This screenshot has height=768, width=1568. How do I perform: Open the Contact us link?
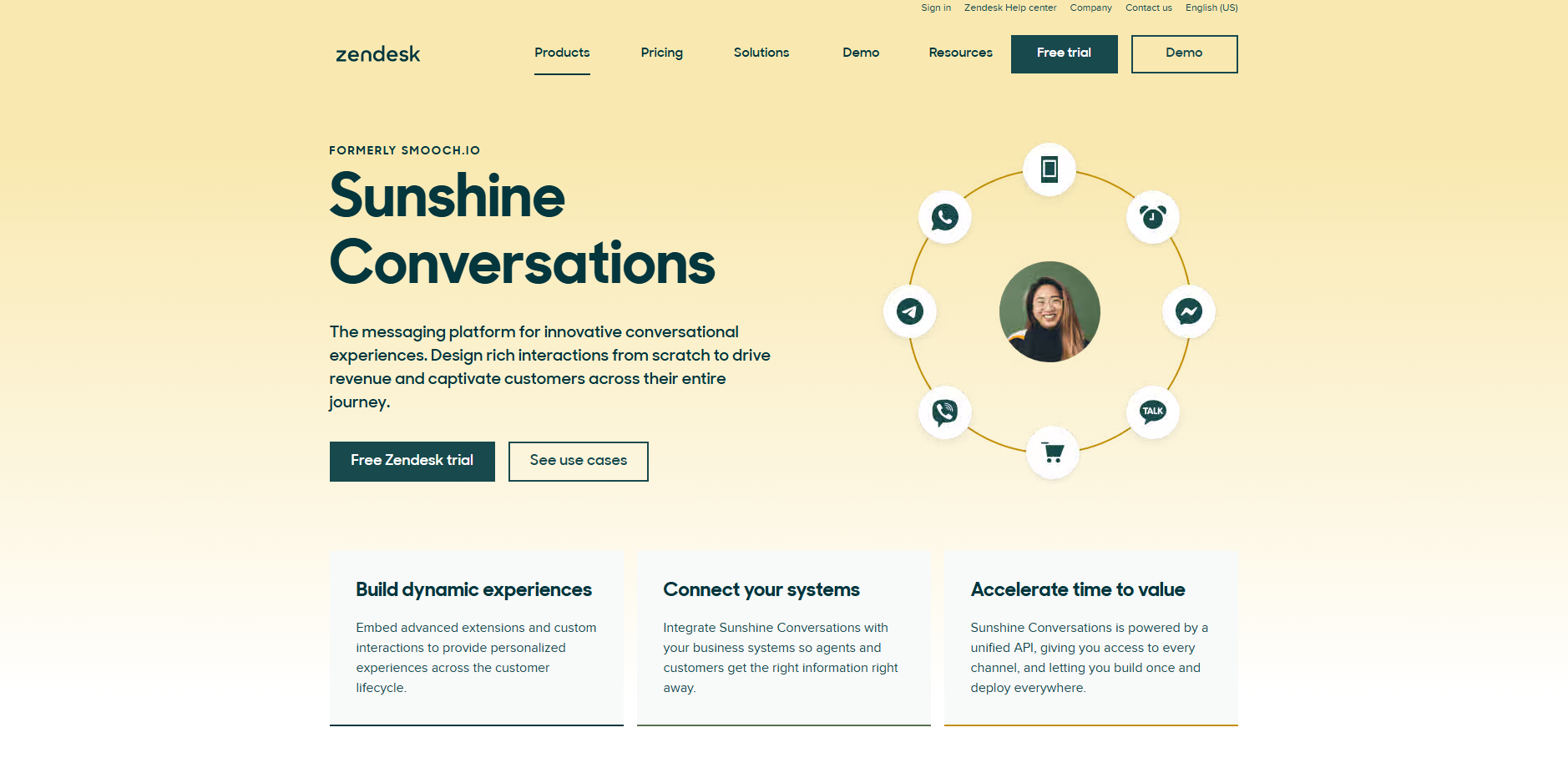(1149, 8)
